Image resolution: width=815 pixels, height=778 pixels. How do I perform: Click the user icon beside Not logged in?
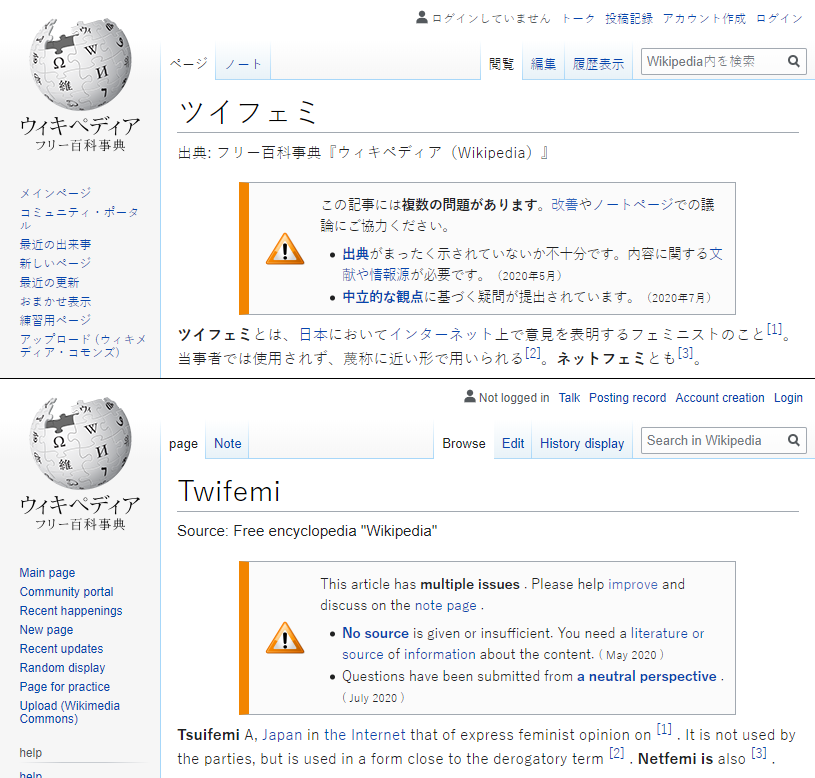pos(470,397)
